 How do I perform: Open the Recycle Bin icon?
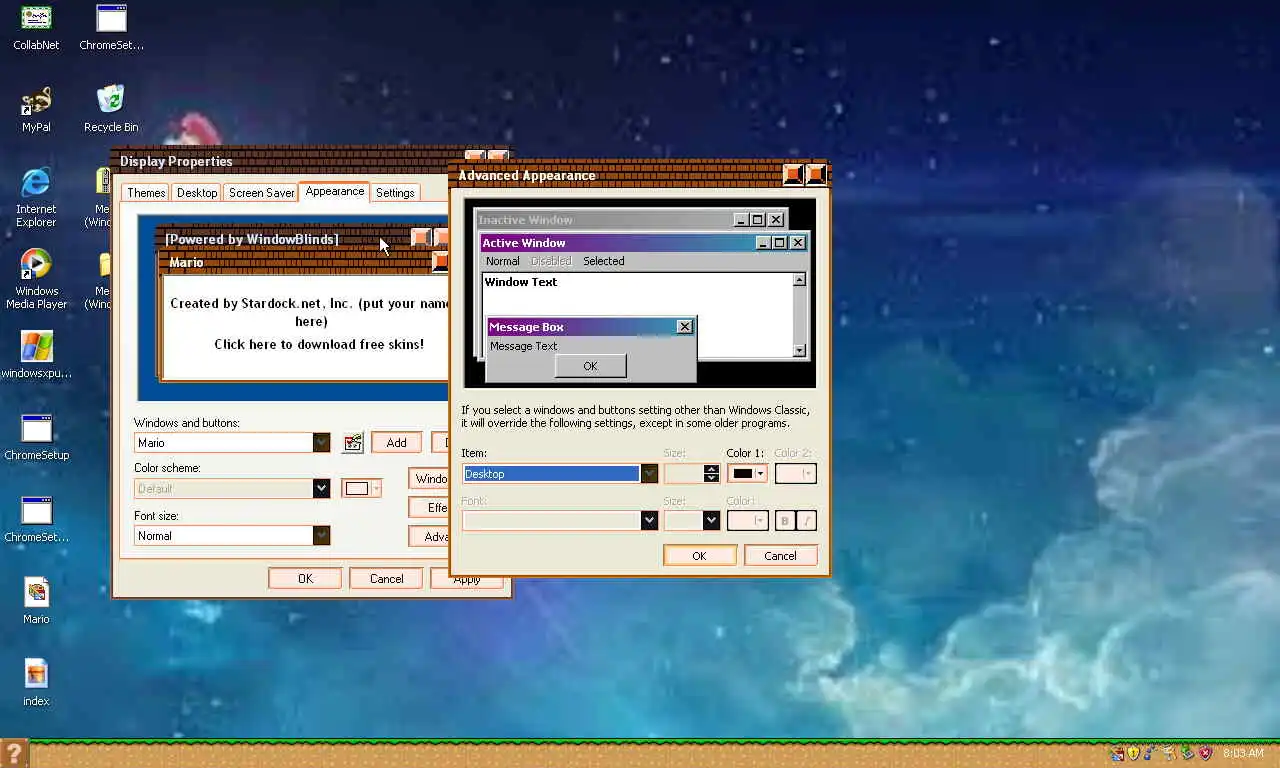(x=111, y=110)
